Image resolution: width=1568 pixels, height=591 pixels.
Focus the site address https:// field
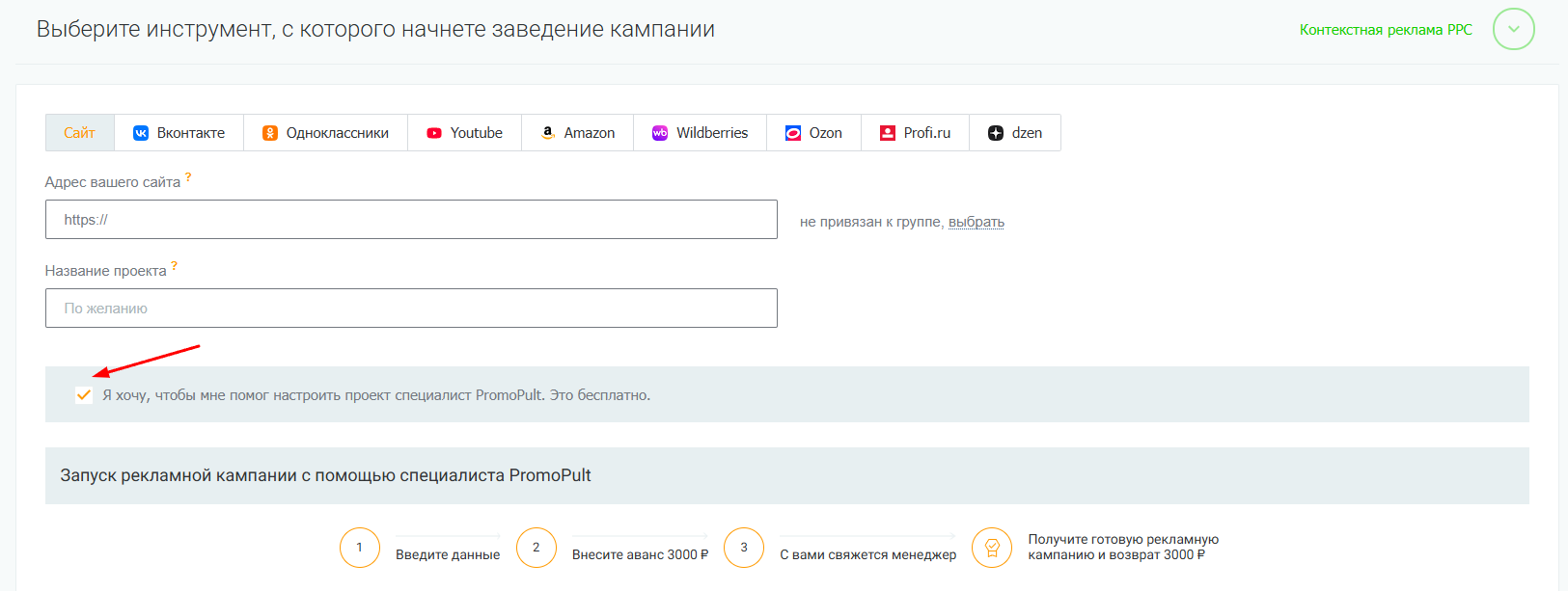pos(411,220)
